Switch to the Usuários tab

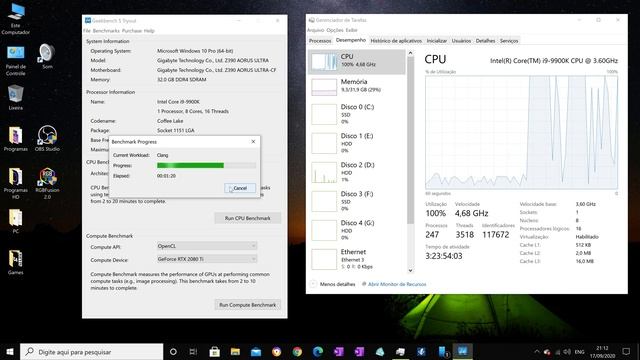pyautogui.click(x=461, y=41)
